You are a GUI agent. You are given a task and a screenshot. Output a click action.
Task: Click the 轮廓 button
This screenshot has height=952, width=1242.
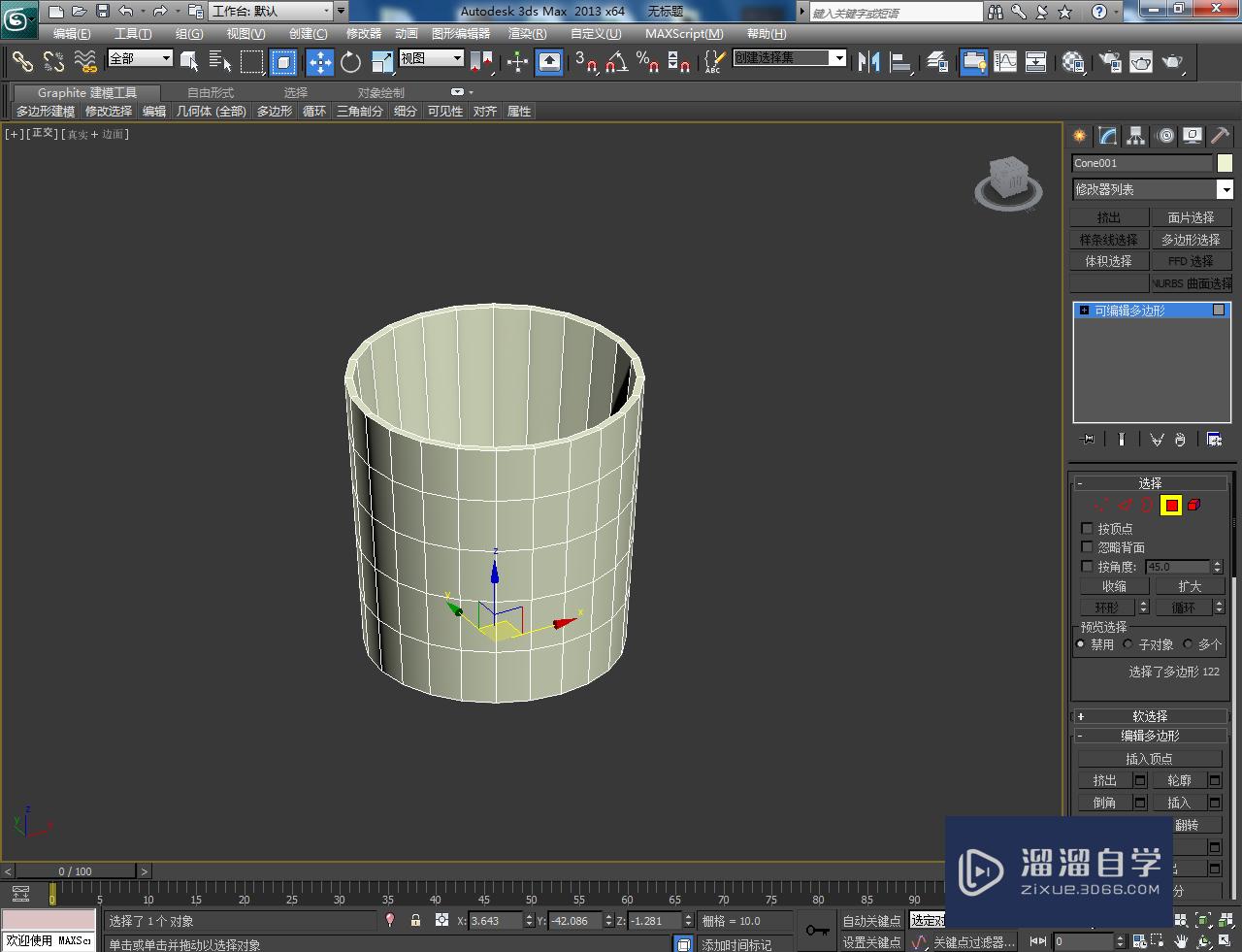(1179, 780)
